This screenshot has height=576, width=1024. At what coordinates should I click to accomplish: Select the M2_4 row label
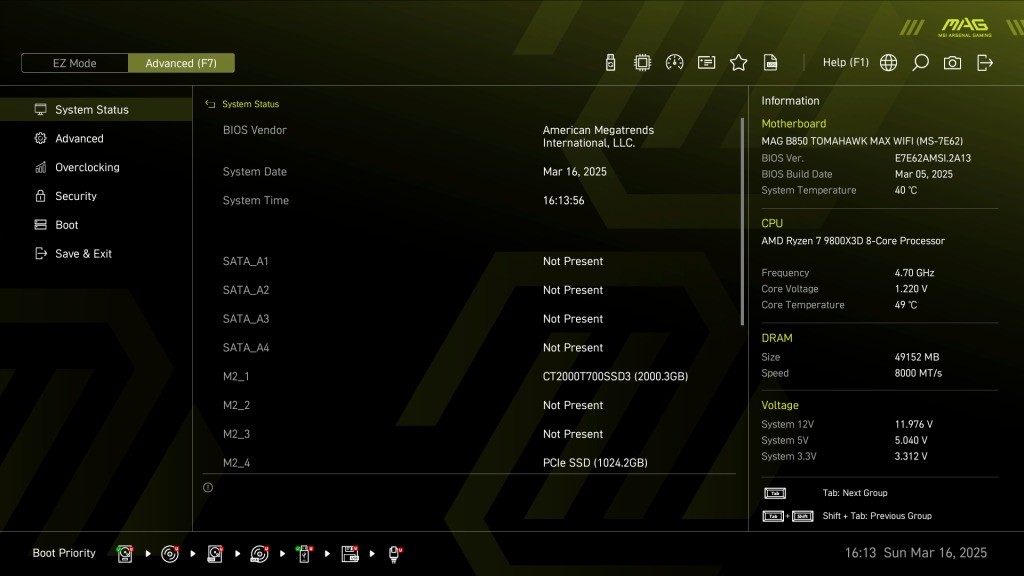pyautogui.click(x=236, y=462)
